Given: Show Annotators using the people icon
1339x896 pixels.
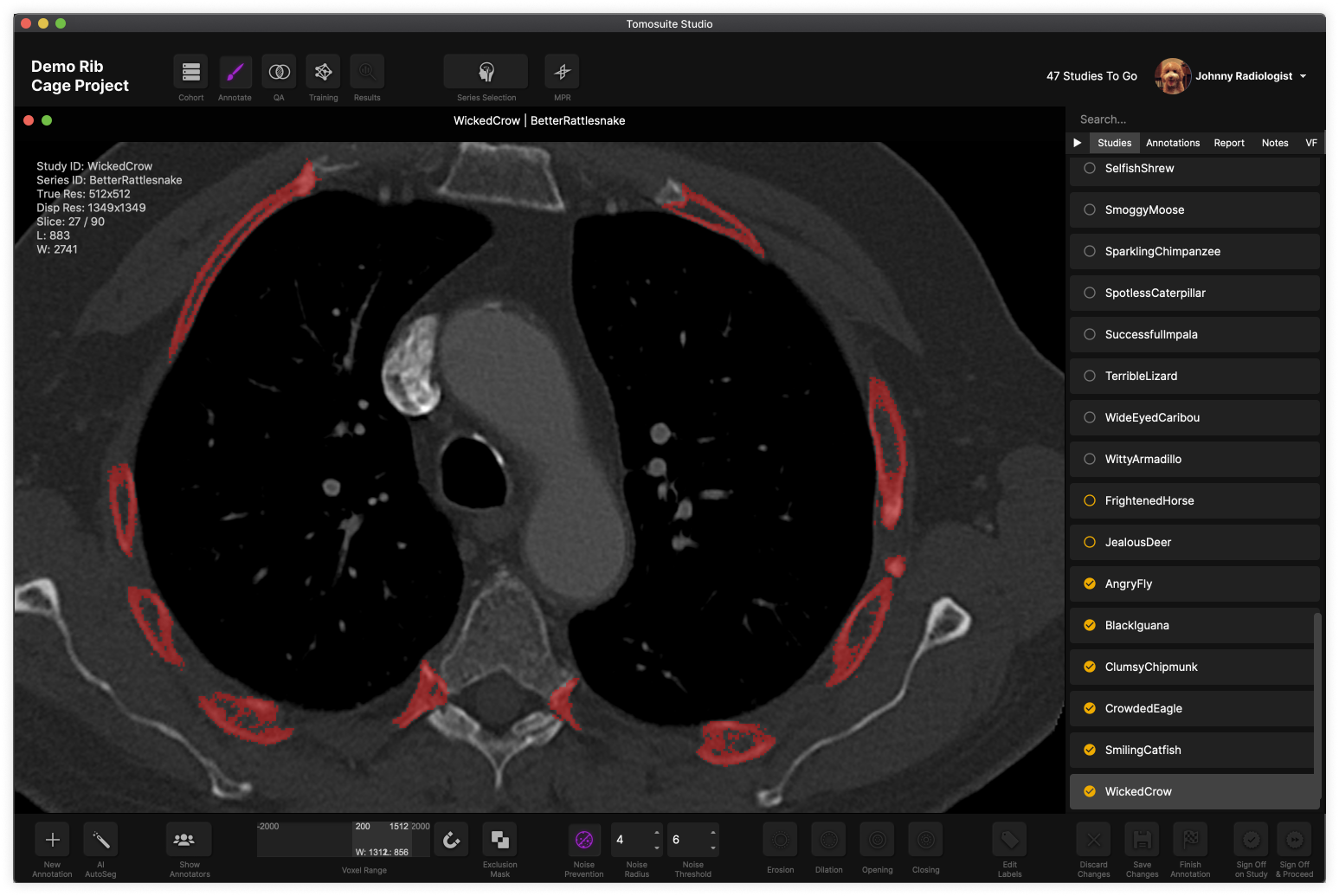Looking at the screenshot, I should pos(189,840).
